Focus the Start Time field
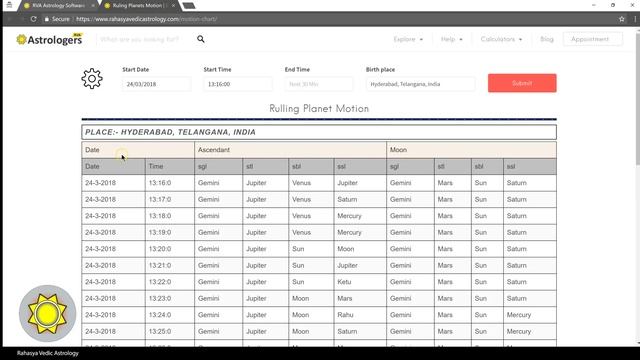The height and width of the screenshot is (360, 640). pyautogui.click(x=238, y=84)
